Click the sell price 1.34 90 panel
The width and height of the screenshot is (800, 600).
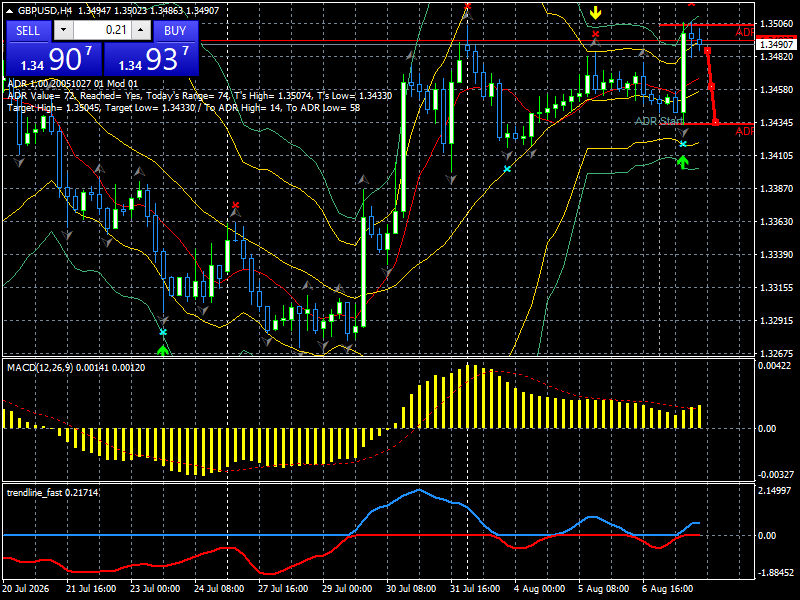(54, 59)
